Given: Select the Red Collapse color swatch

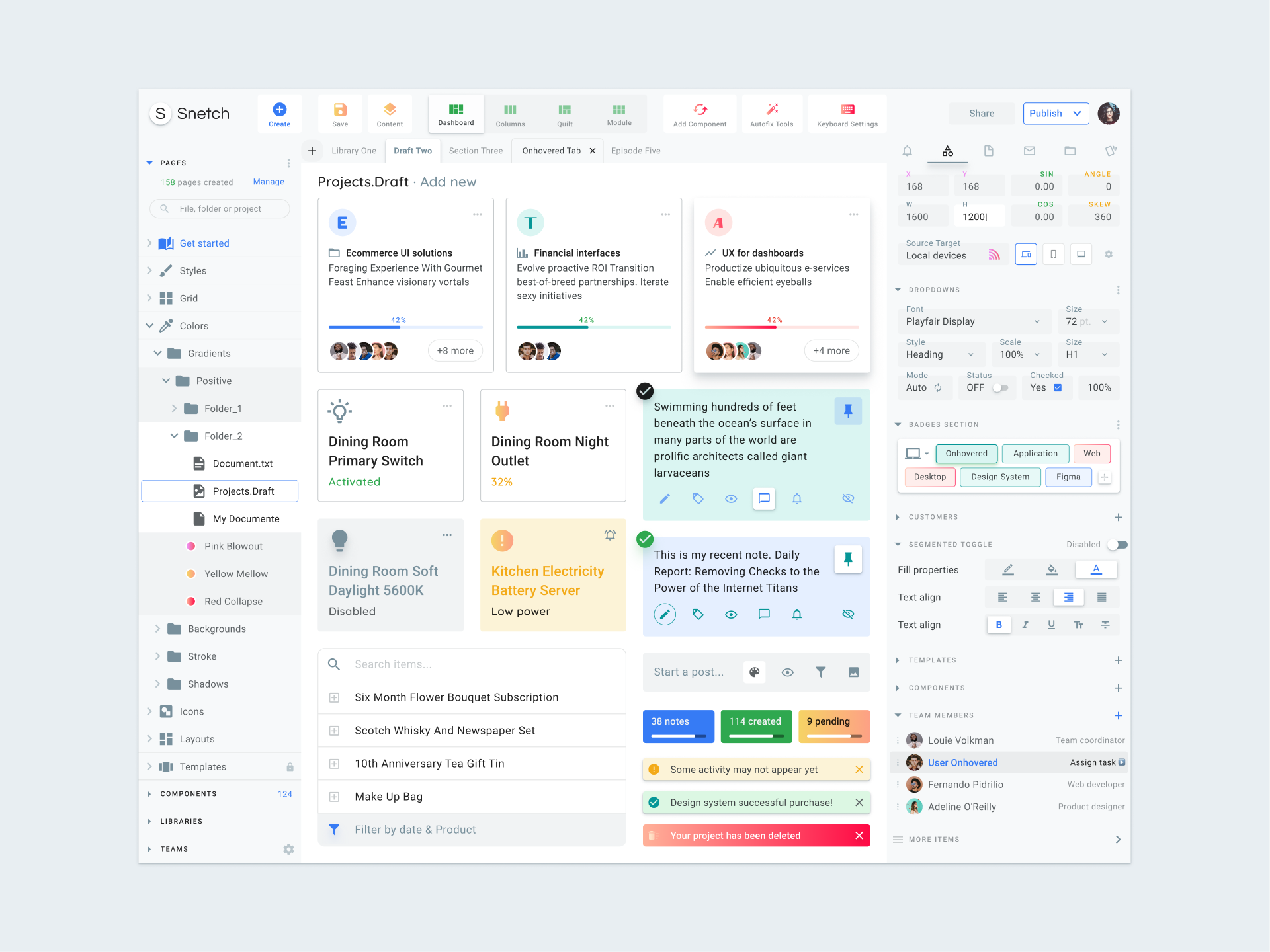Looking at the screenshot, I should tap(190, 602).
